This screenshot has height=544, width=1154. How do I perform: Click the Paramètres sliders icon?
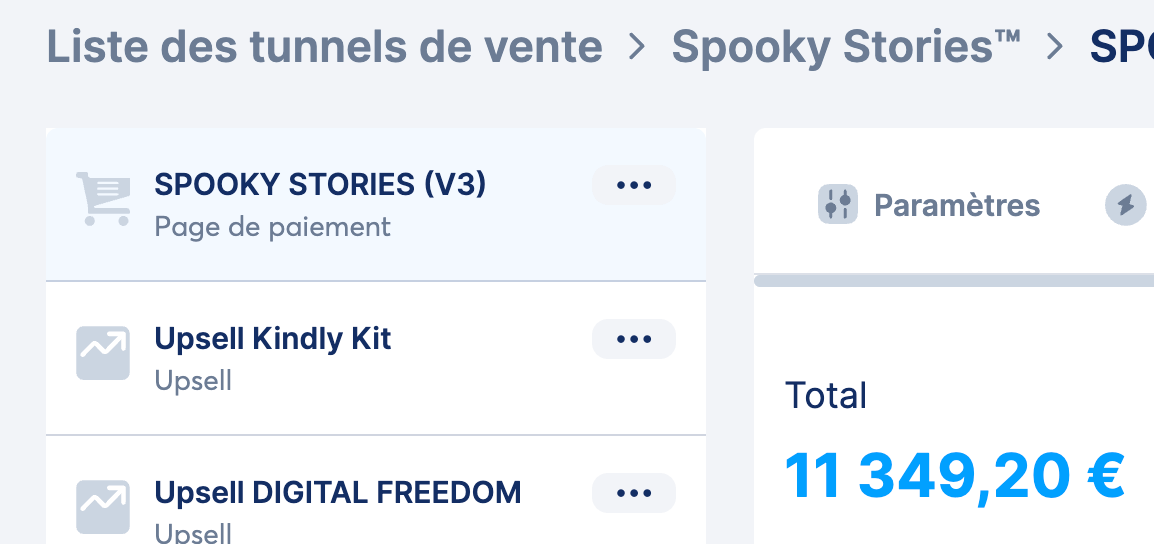coord(838,204)
